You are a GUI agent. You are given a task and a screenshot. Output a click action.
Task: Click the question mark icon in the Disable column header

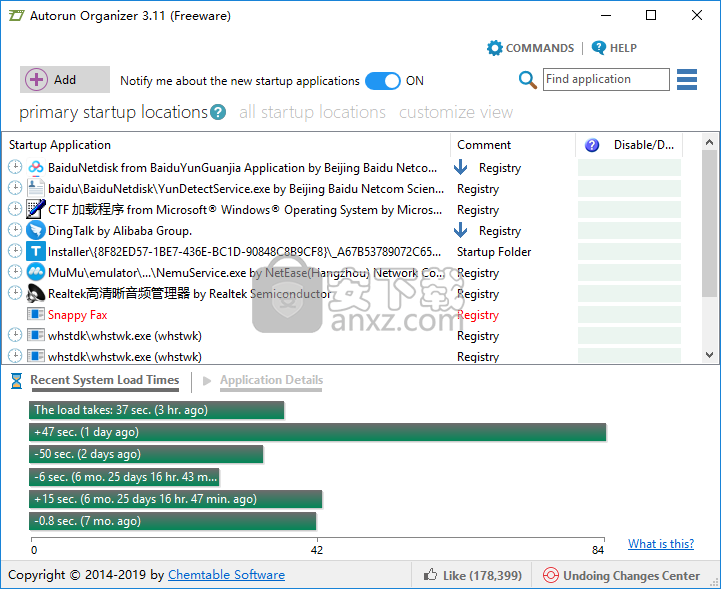(592, 145)
